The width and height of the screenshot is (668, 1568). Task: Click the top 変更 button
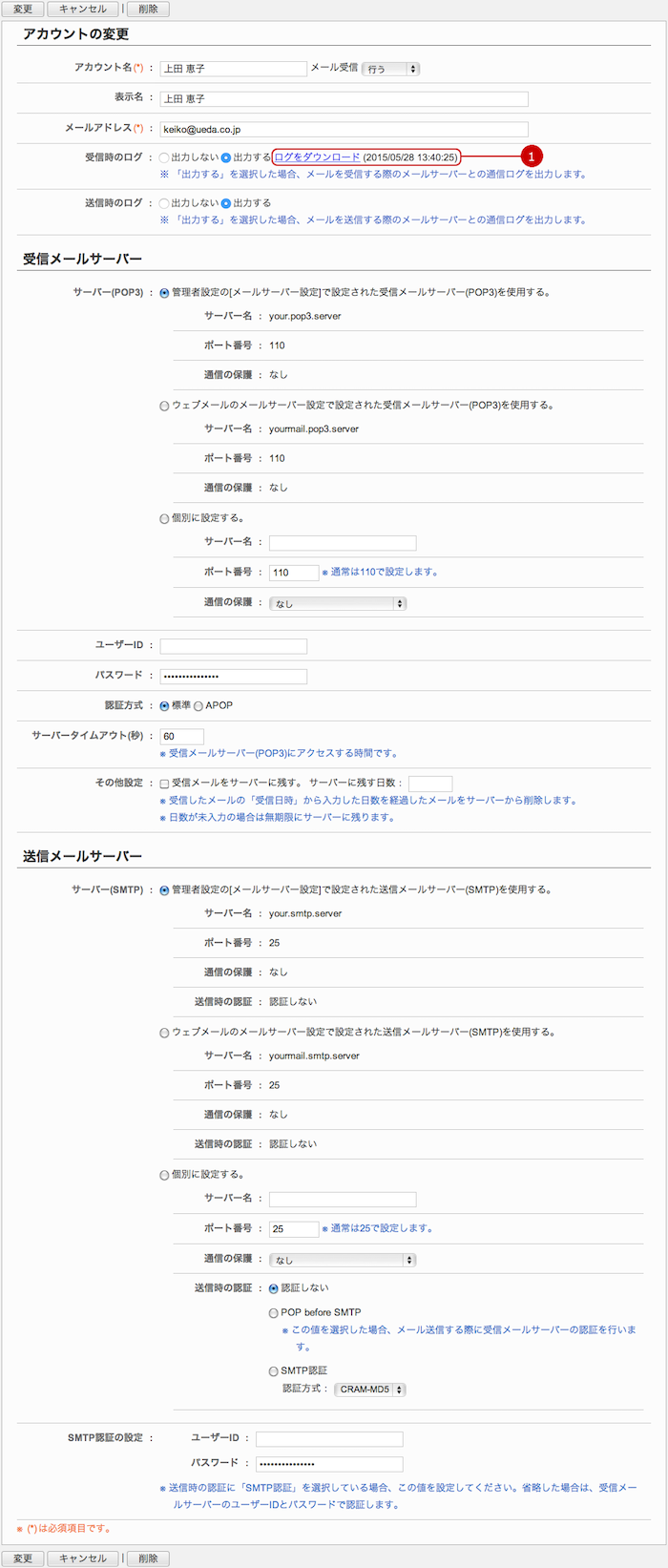(x=23, y=9)
